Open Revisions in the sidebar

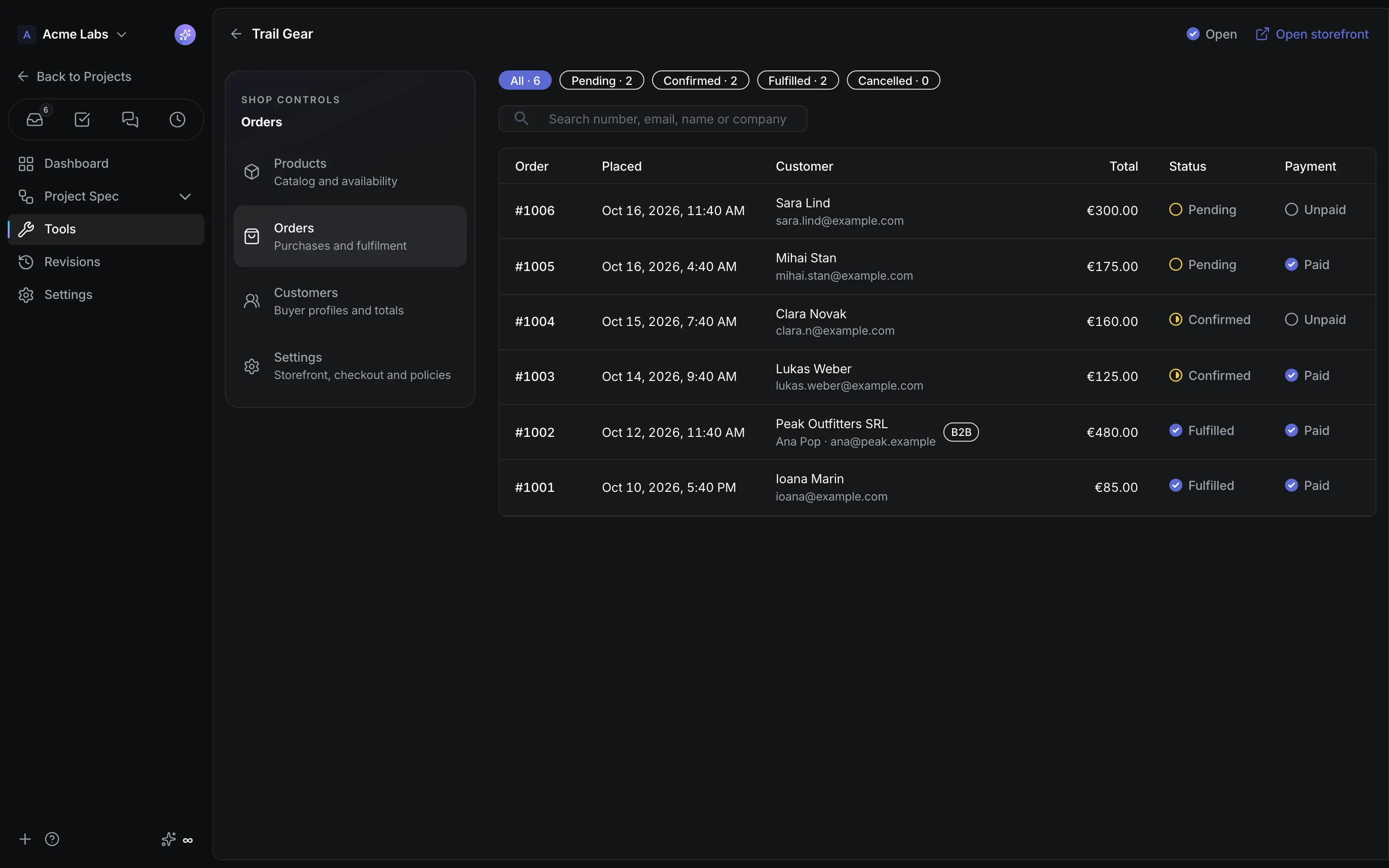point(106,262)
